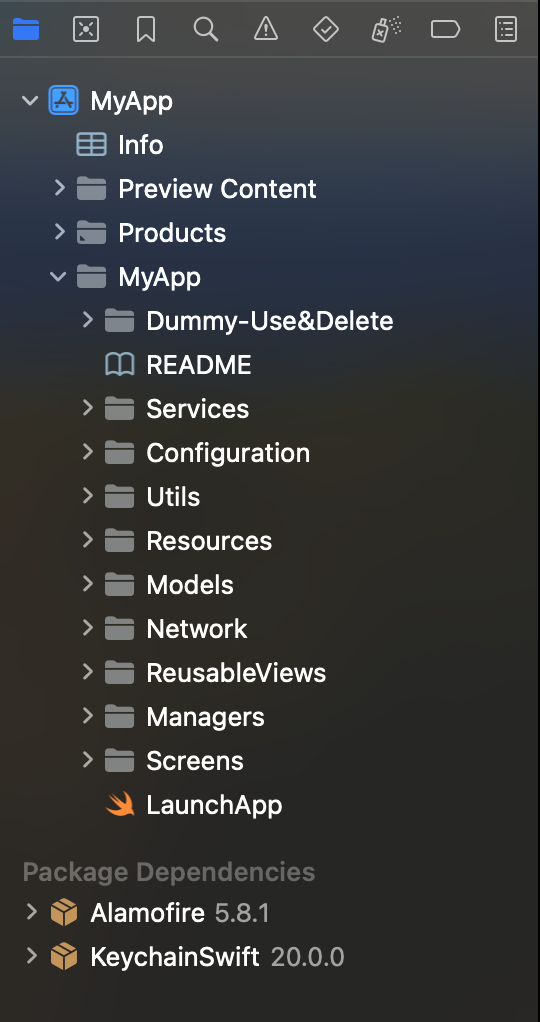The width and height of the screenshot is (540, 1022).
Task: Collapse the inner MyApp group
Action: [59, 276]
